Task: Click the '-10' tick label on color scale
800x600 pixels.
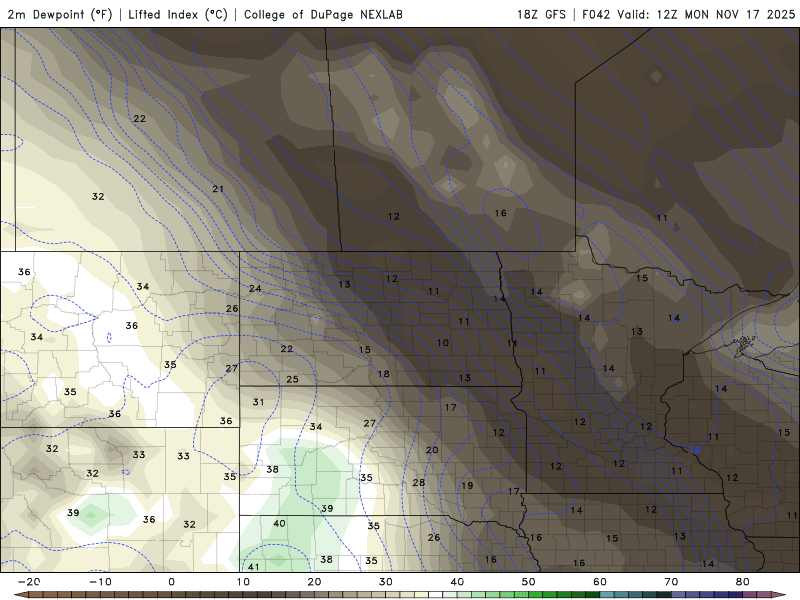Action: [100, 582]
